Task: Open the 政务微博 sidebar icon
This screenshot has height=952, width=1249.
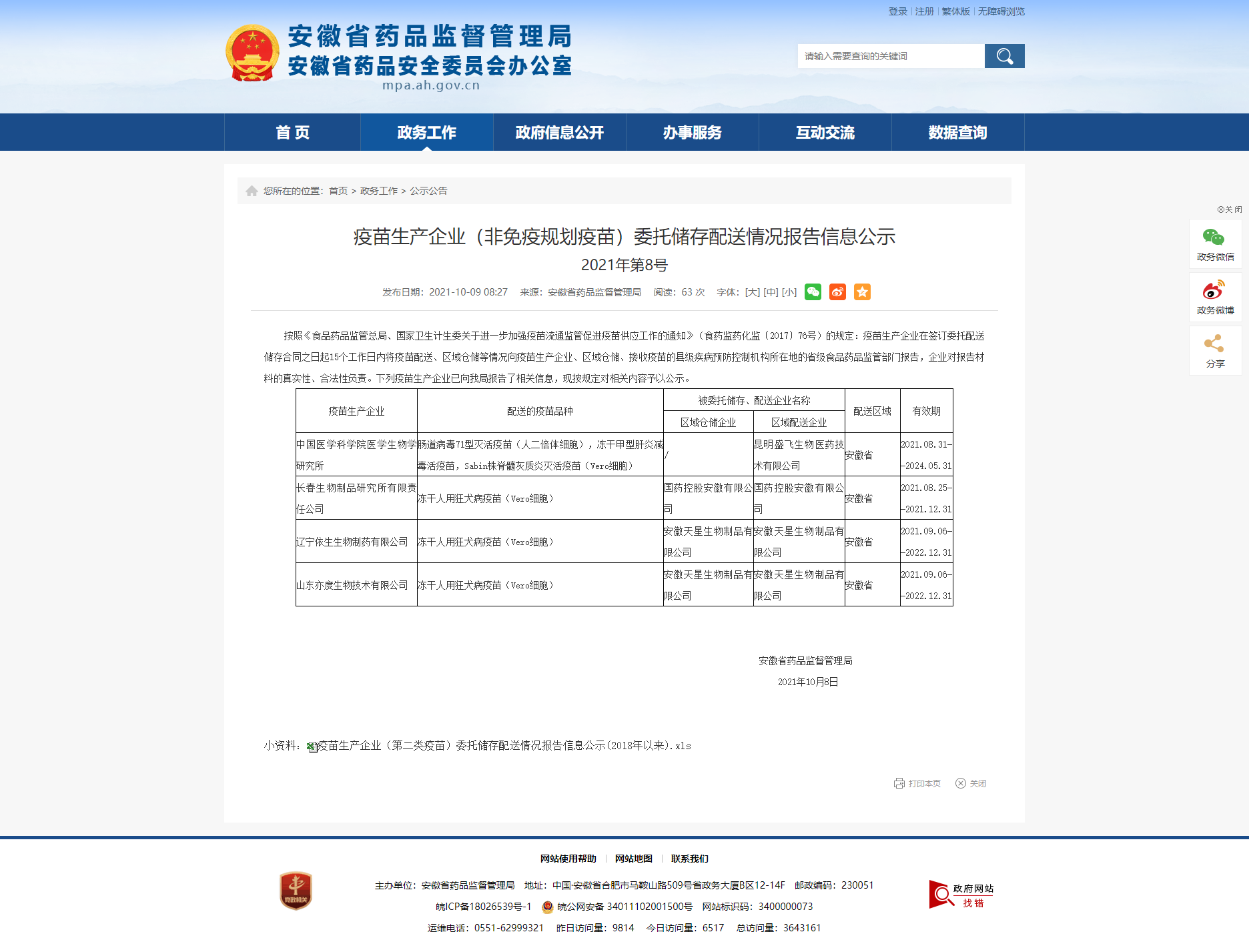Action: coord(1214,298)
